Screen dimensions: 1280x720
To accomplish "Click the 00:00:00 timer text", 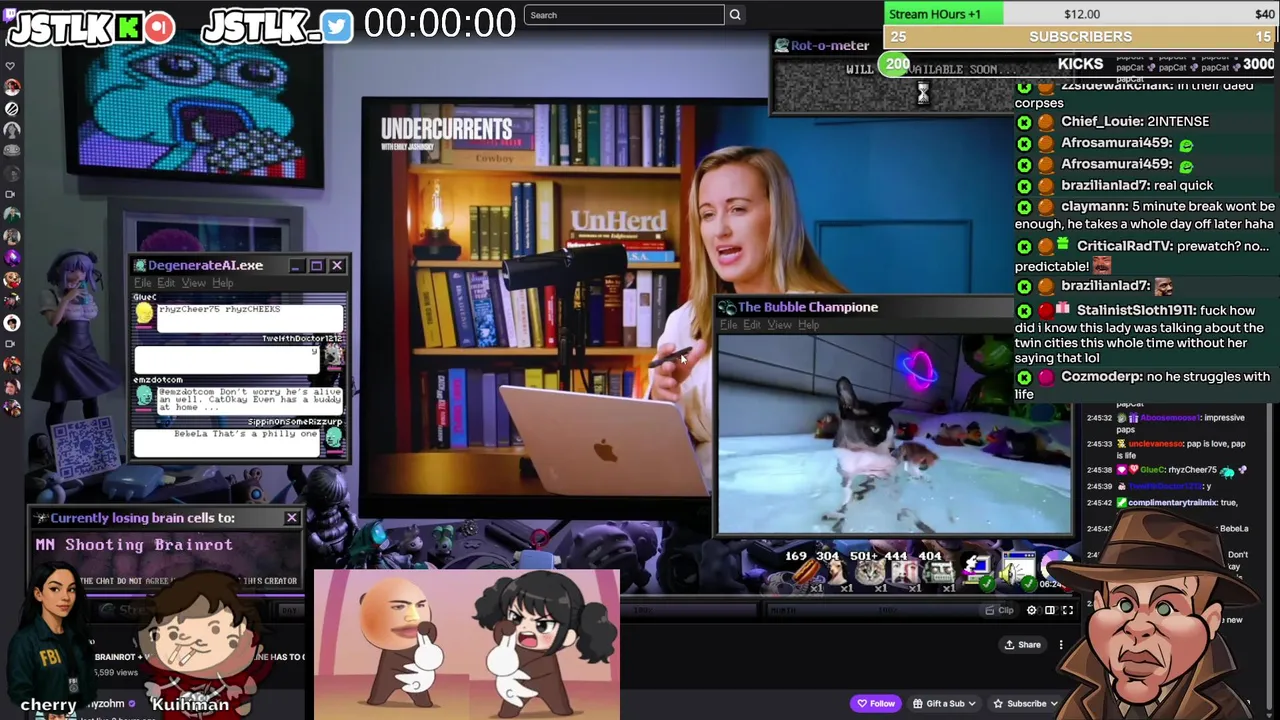I will (440, 23).
